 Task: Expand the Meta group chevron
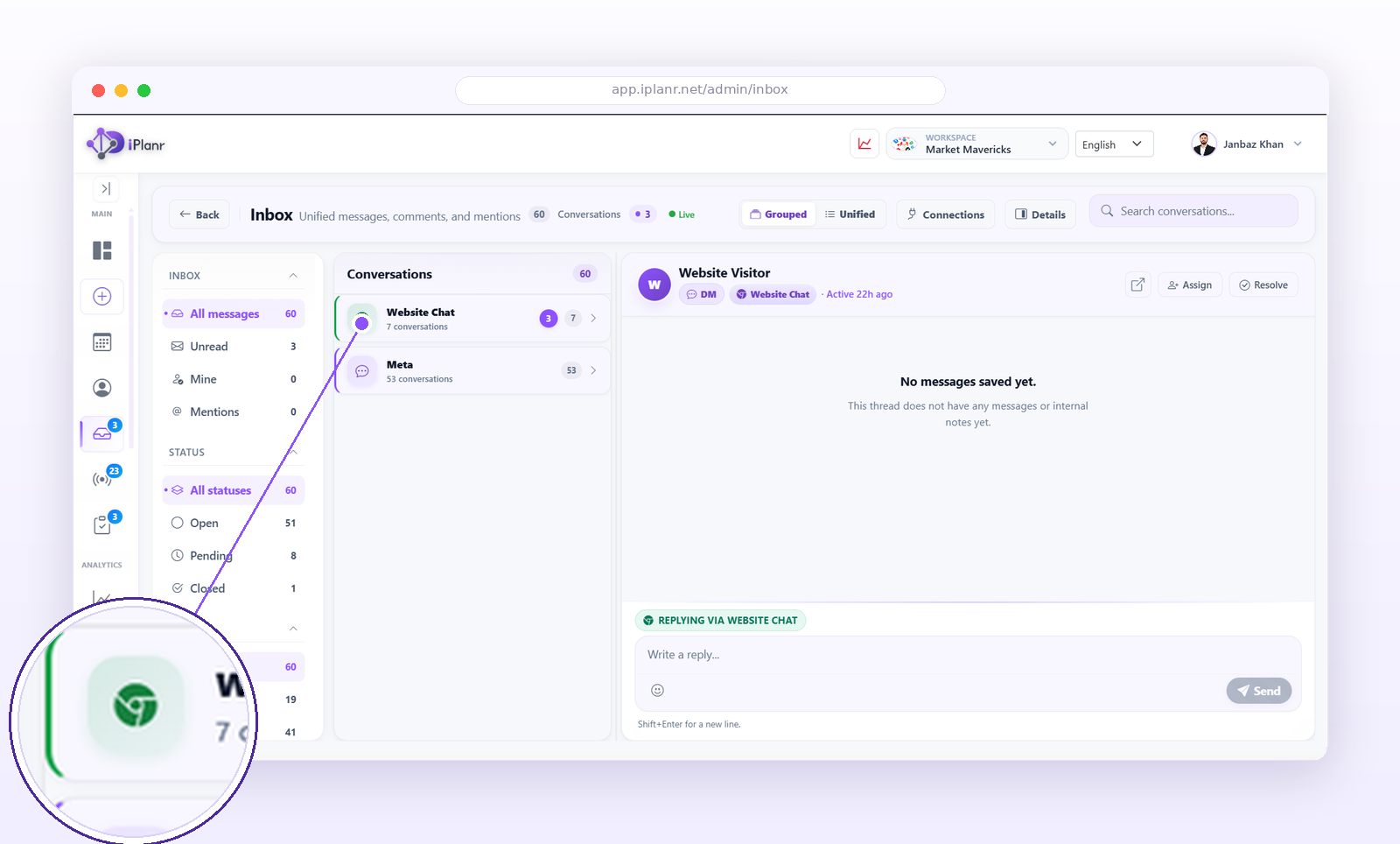593,370
